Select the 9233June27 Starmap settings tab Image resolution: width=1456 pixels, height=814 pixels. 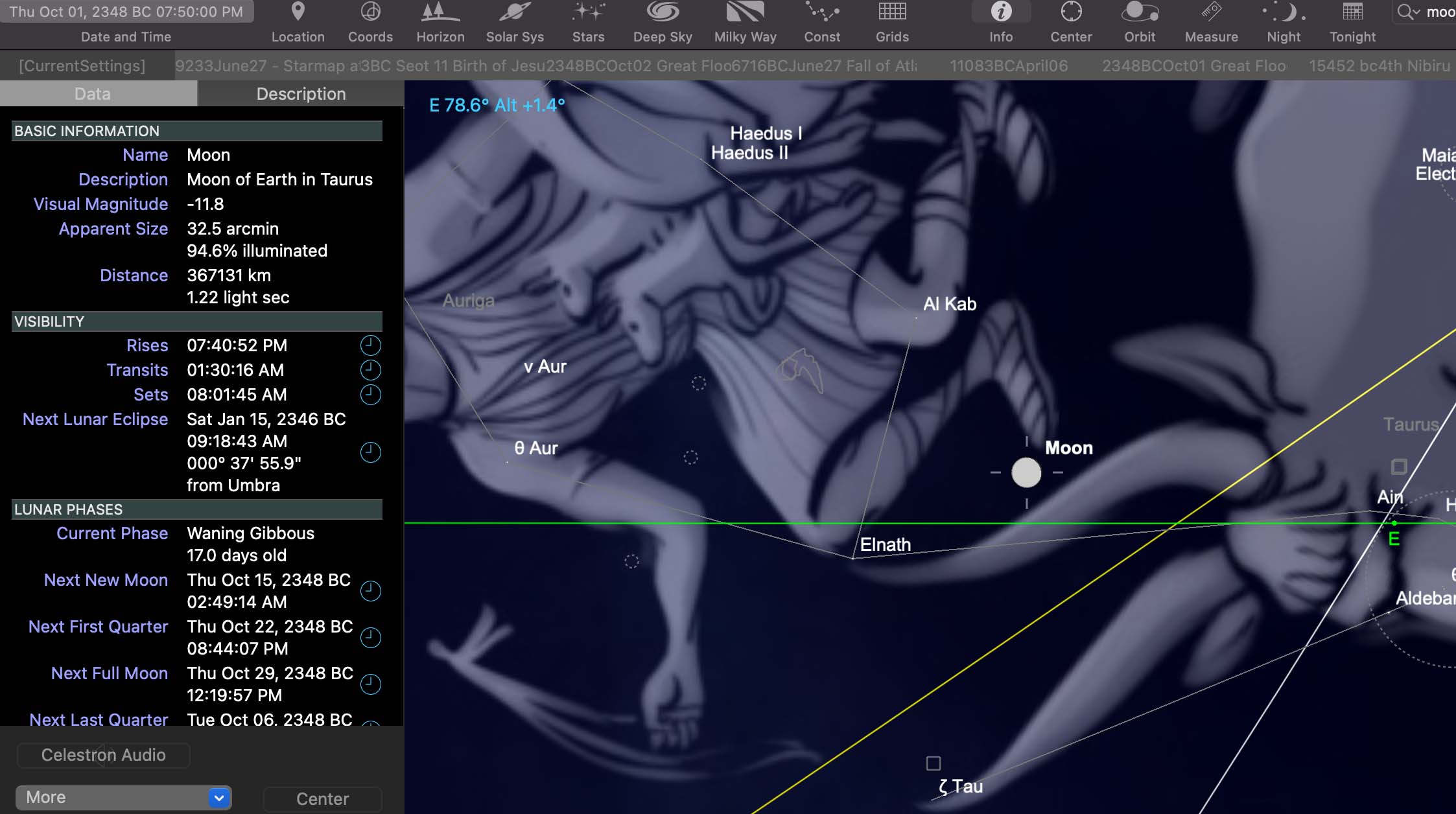266,65
